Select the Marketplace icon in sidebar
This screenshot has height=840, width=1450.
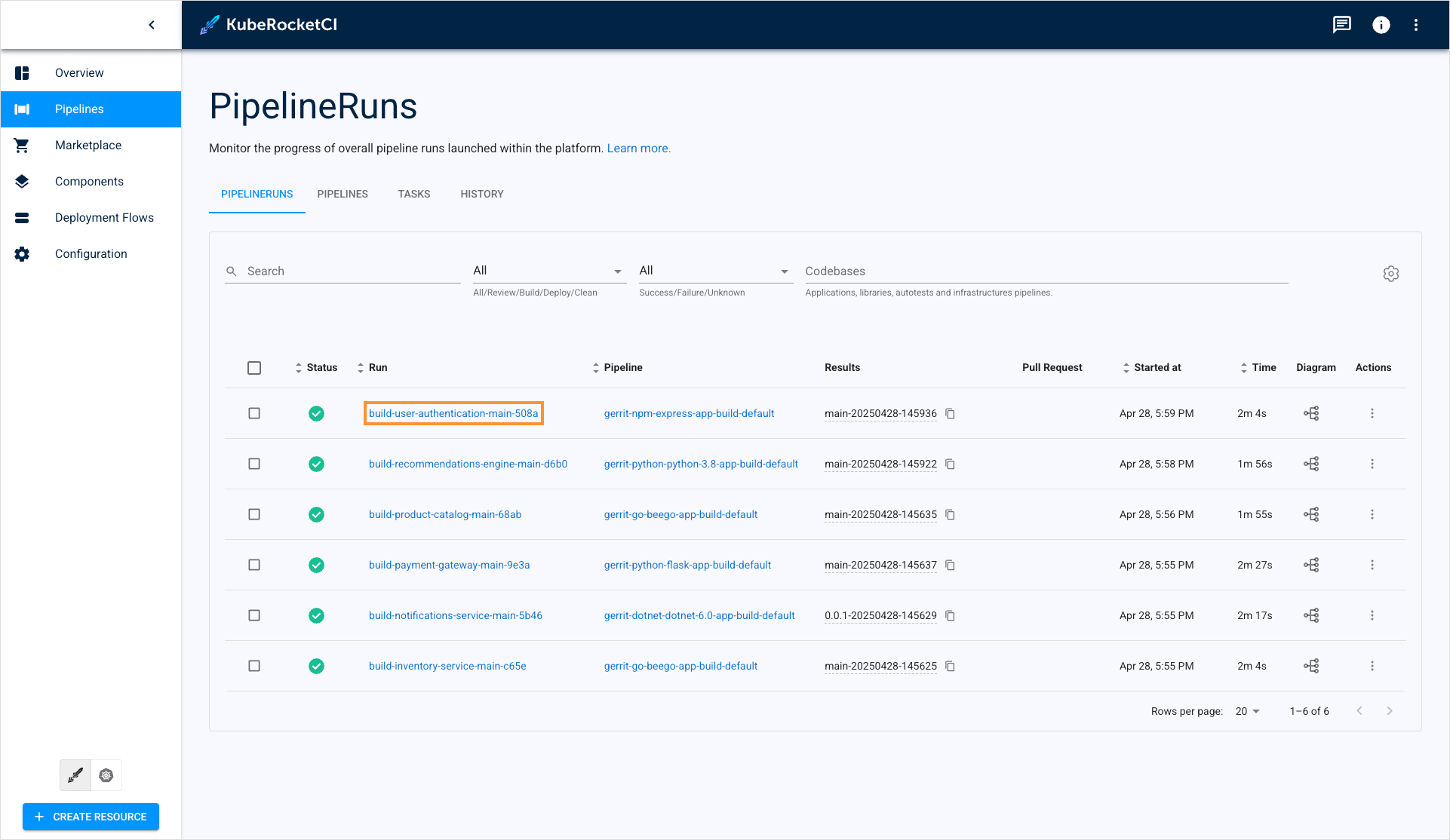pyautogui.click(x=22, y=145)
